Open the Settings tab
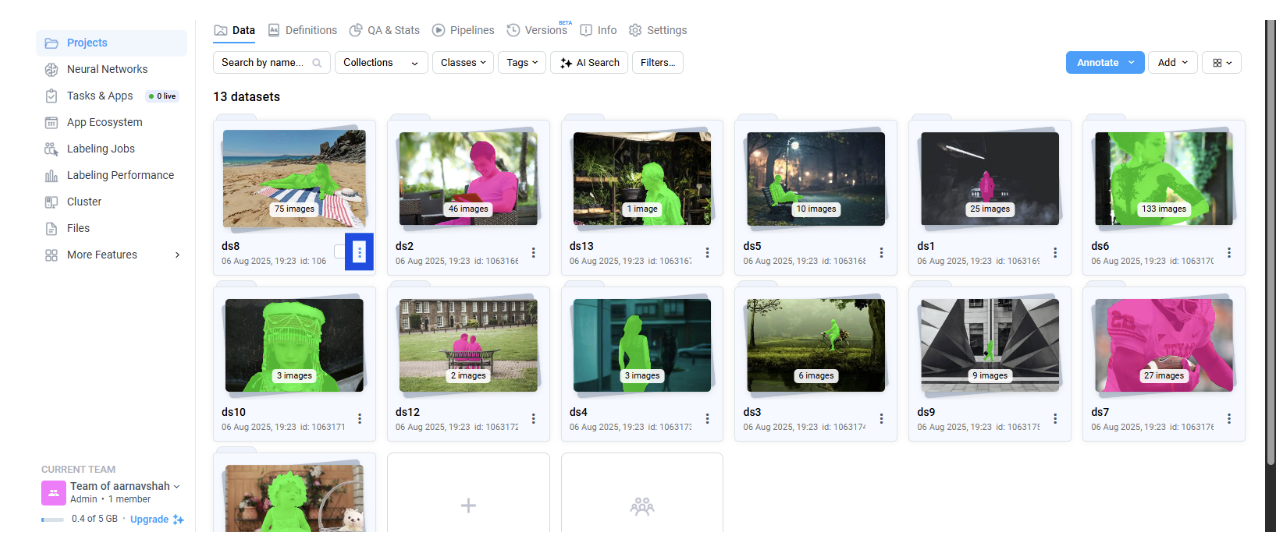1278x544 pixels. (x=657, y=31)
